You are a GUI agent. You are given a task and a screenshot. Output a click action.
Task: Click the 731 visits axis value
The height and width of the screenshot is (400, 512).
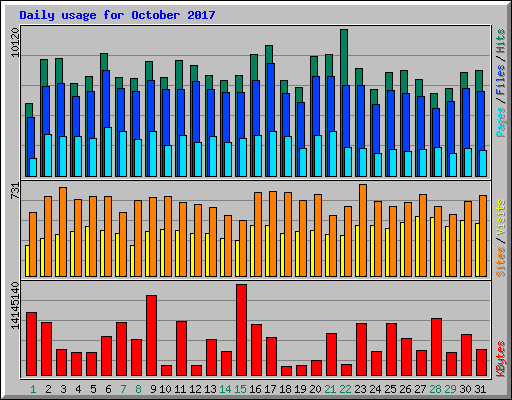[x=15, y=191]
